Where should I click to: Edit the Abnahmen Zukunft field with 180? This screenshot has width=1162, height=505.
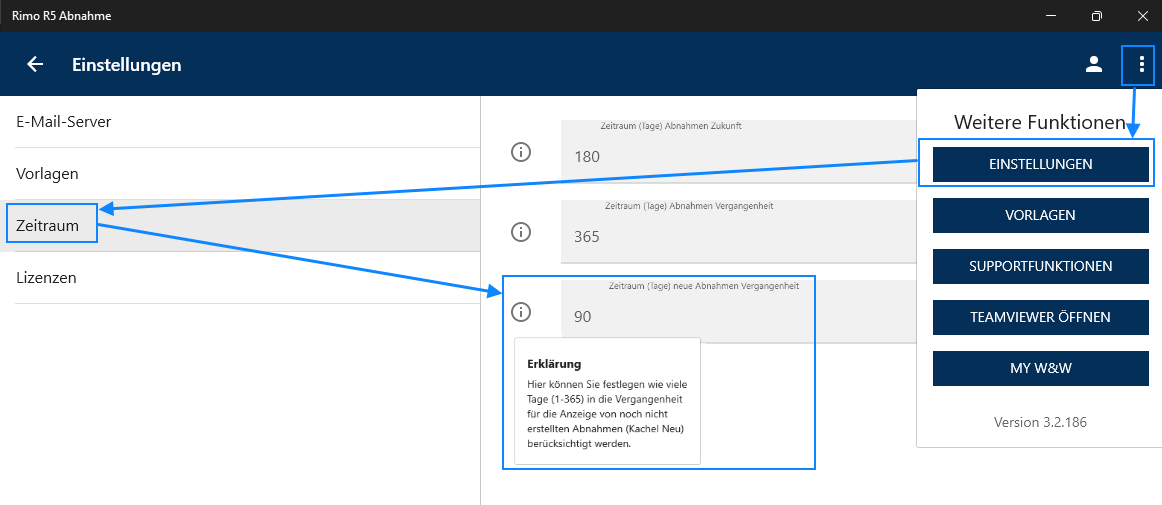tap(739, 151)
